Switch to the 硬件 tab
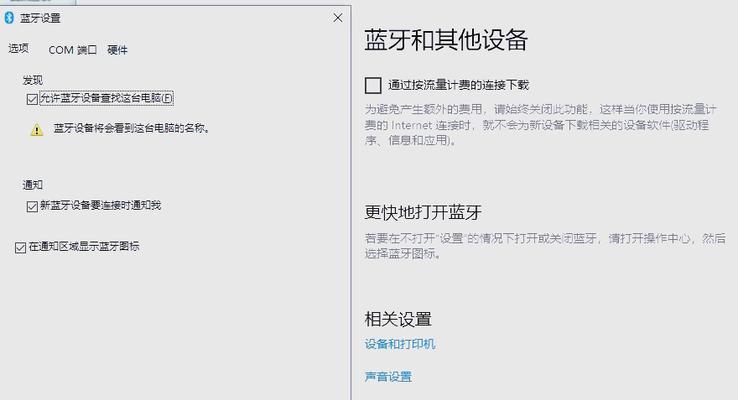738x400 pixels. (x=117, y=50)
